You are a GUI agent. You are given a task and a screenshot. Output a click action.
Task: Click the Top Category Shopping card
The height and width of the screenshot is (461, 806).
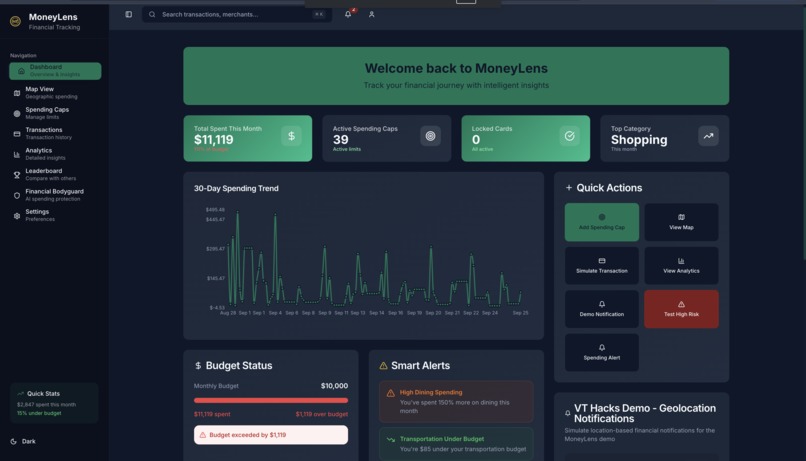click(665, 138)
